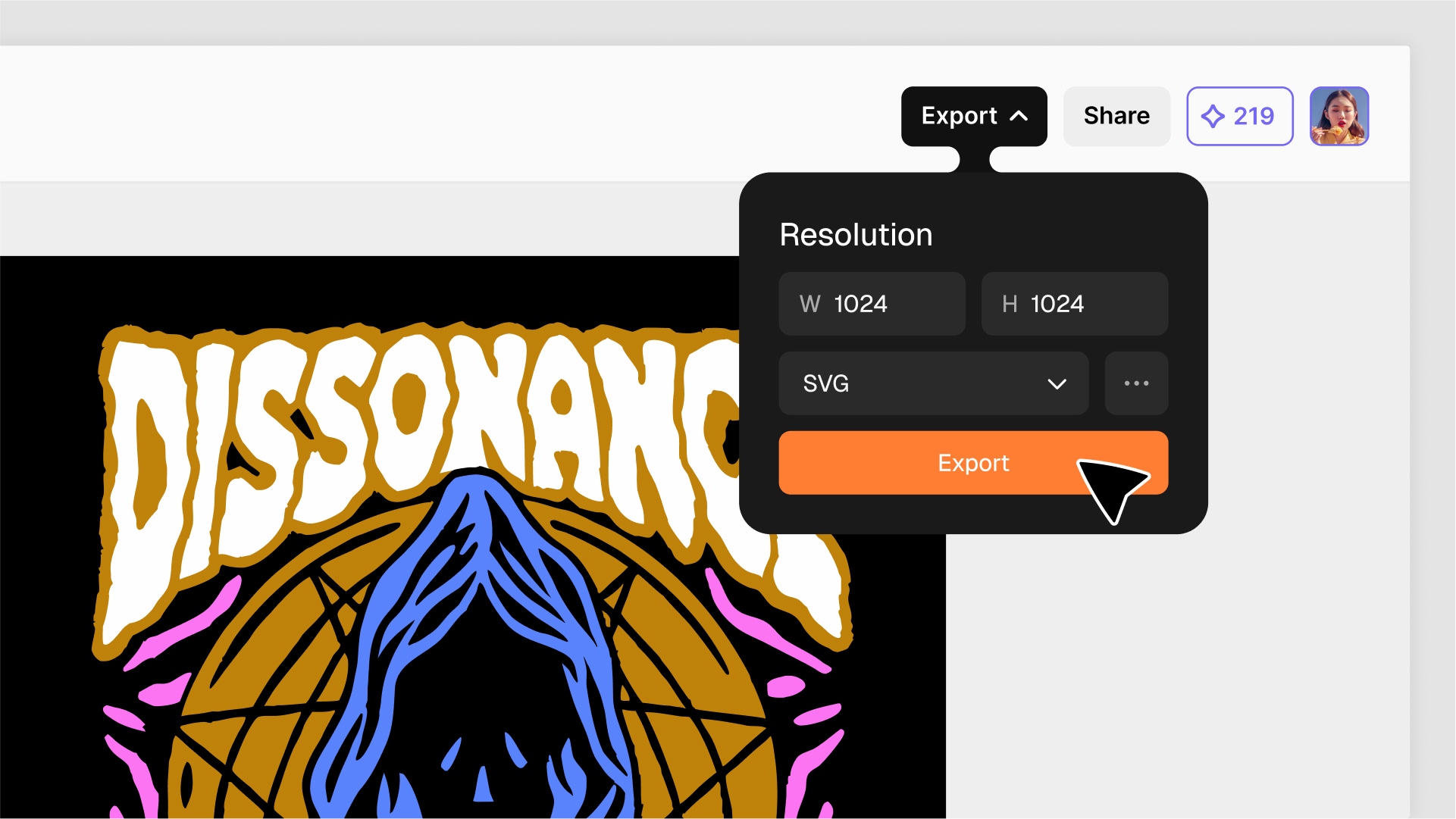Click the H label in the height box
Image resolution: width=1456 pixels, height=819 pixels.
(1009, 304)
